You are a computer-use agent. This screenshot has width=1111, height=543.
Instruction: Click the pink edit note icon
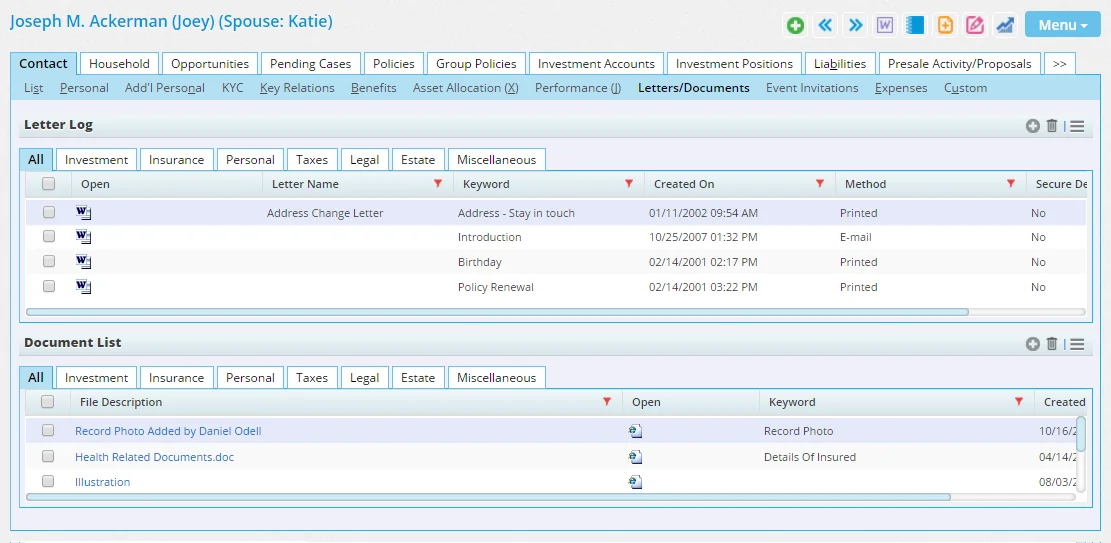point(975,25)
